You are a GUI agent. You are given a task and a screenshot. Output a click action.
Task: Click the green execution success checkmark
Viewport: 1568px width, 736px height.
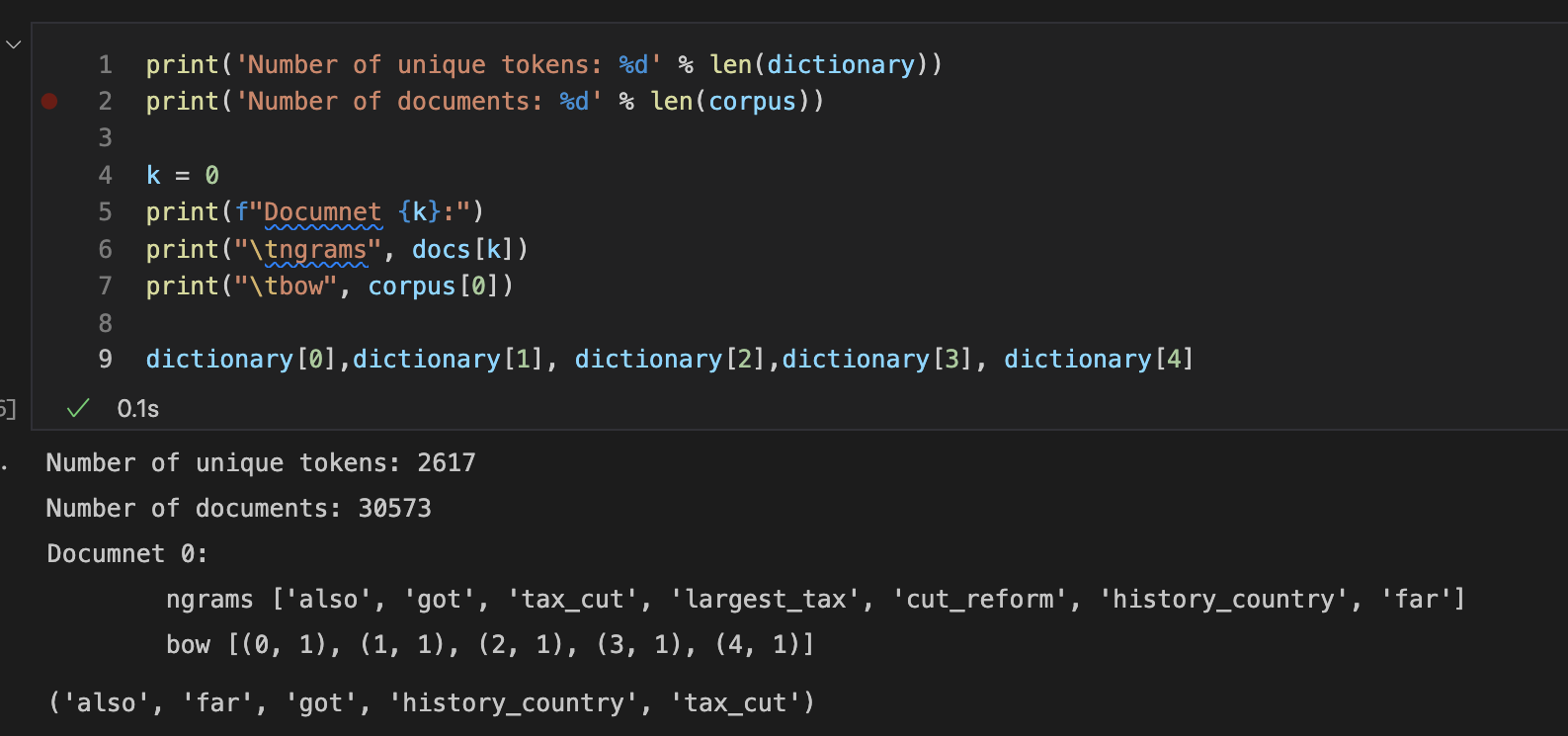(x=78, y=408)
